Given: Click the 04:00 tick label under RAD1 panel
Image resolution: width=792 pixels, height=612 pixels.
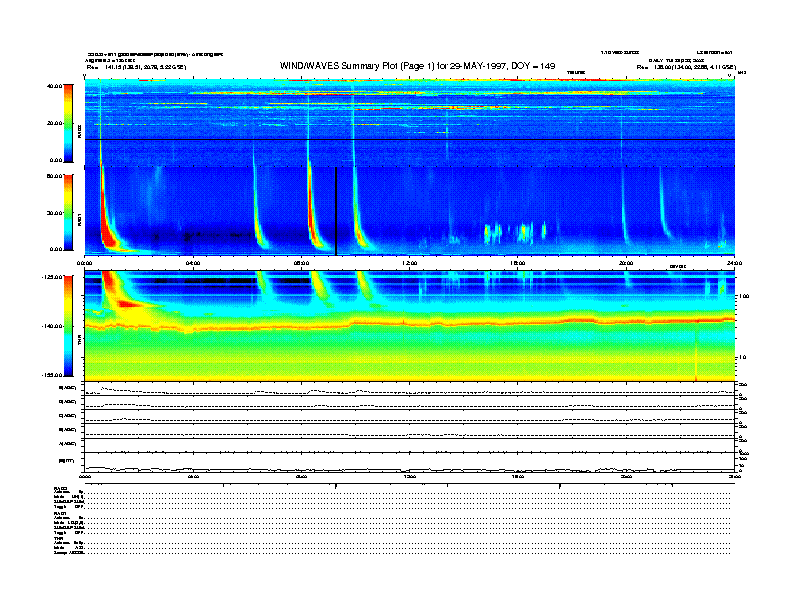Looking at the screenshot, I should 193,263.
